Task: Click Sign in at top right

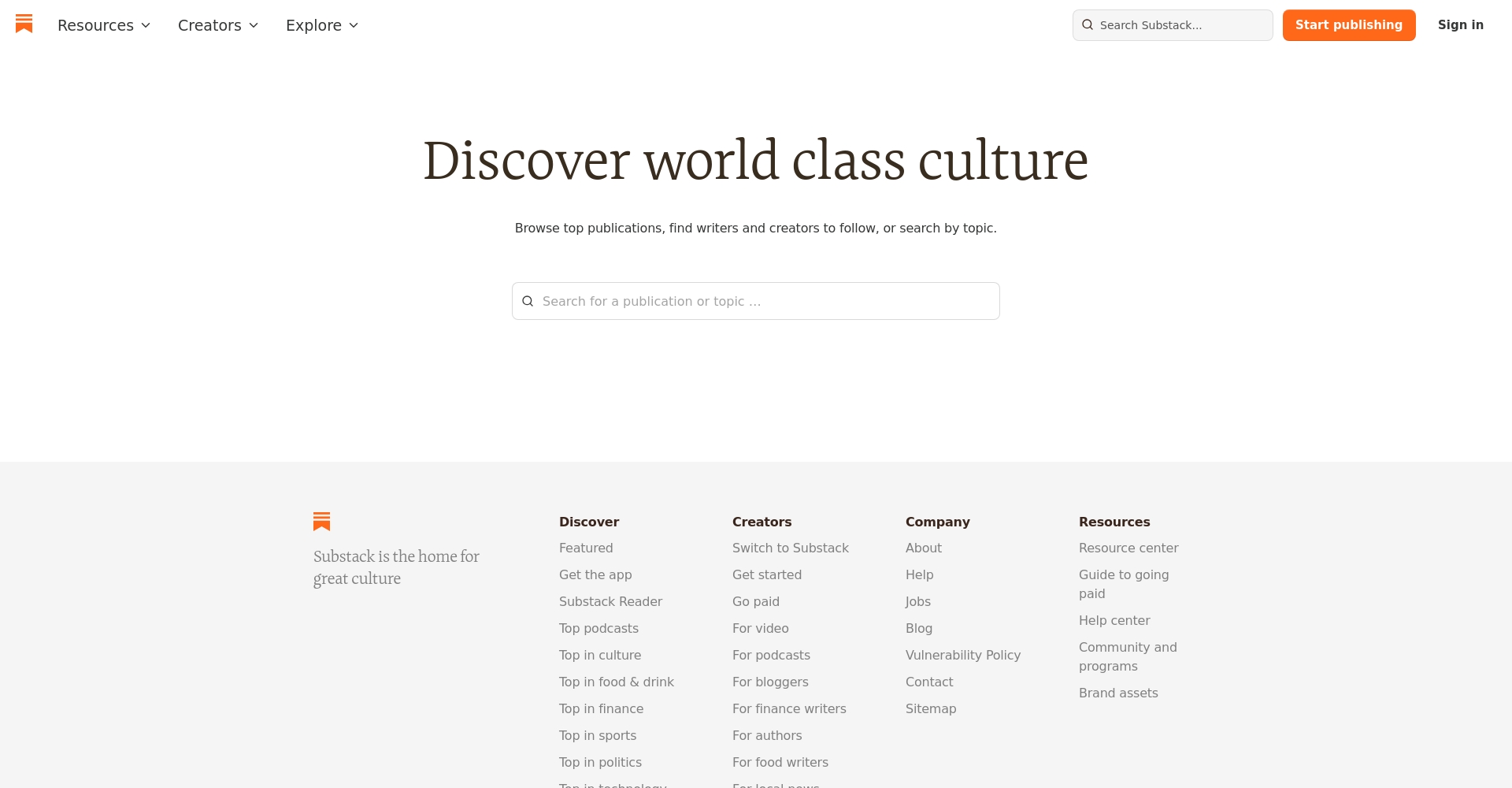Action: pos(1460,25)
